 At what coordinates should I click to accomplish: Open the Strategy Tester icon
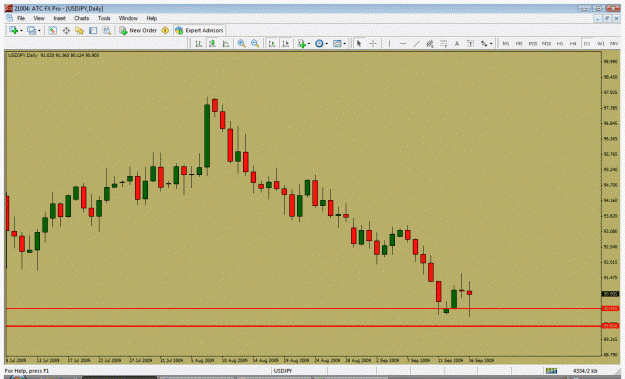click(x=106, y=30)
